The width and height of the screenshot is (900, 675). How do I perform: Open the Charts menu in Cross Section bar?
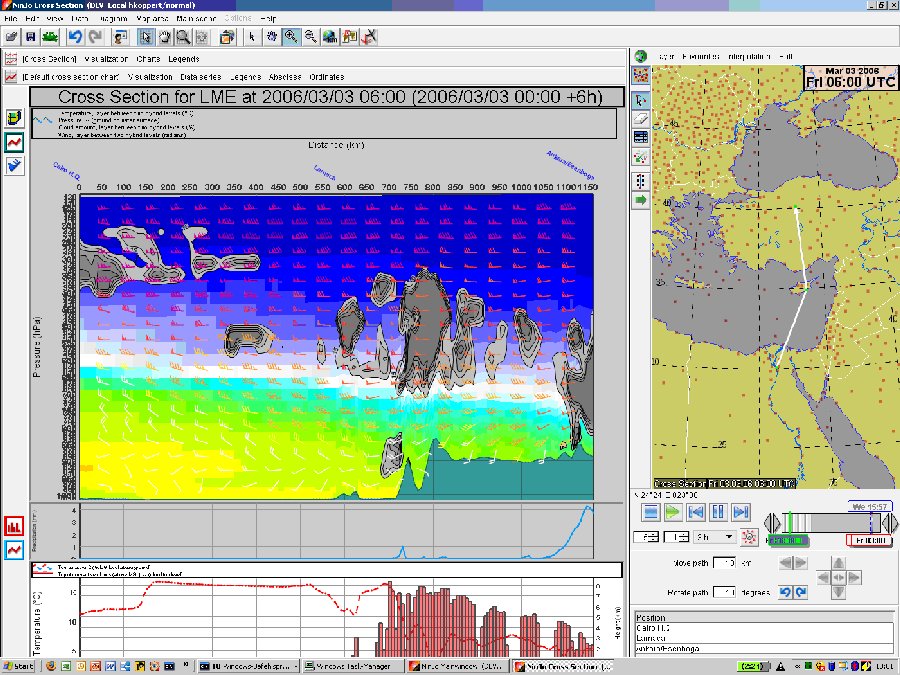[x=149, y=59]
